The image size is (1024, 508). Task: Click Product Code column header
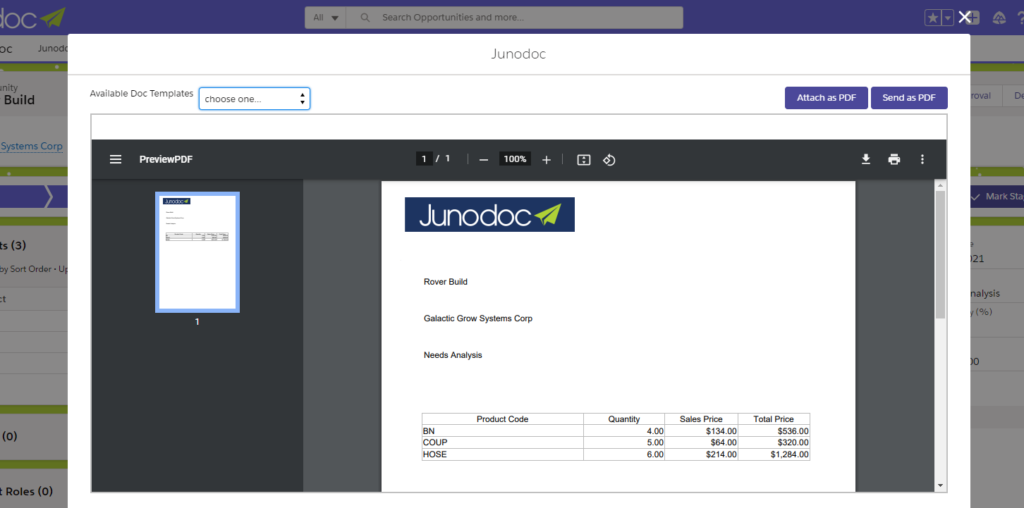click(x=502, y=419)
